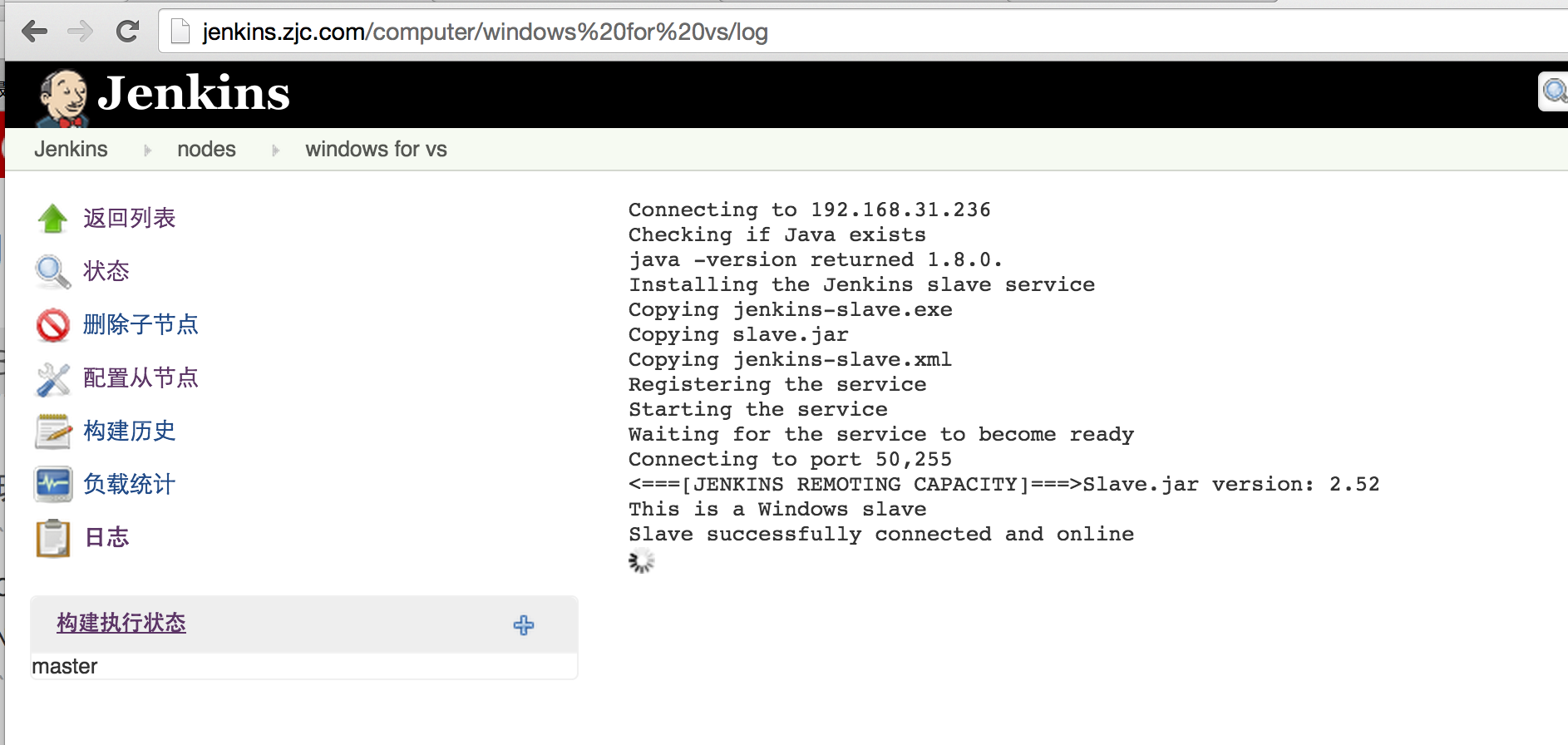This screenshot has width=1568, height=745.
Task: Click 'Copying jenkins-slave.exe' log line
Action: (791, 309)
